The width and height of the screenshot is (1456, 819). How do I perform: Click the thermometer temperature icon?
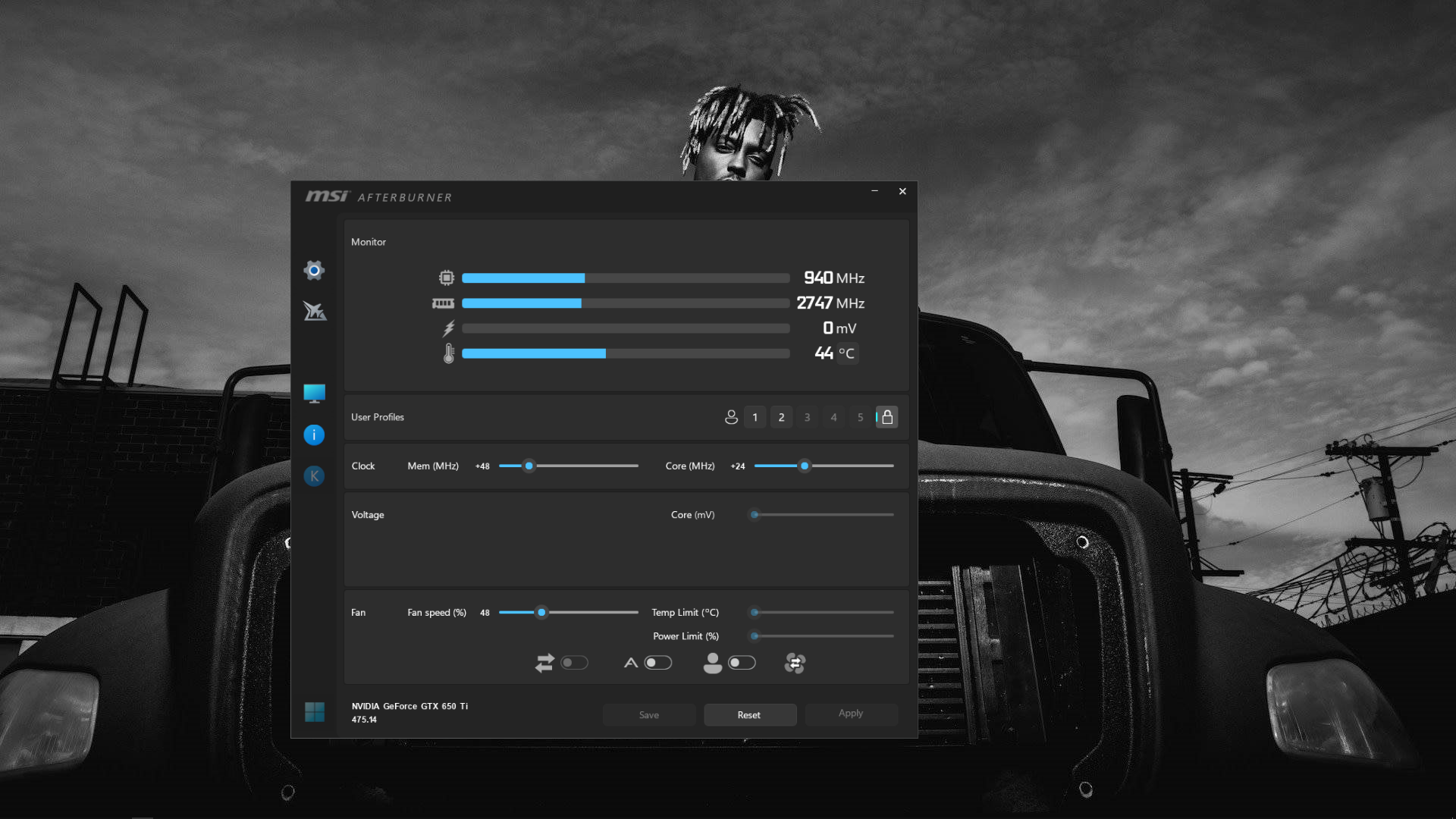point(449,353)
